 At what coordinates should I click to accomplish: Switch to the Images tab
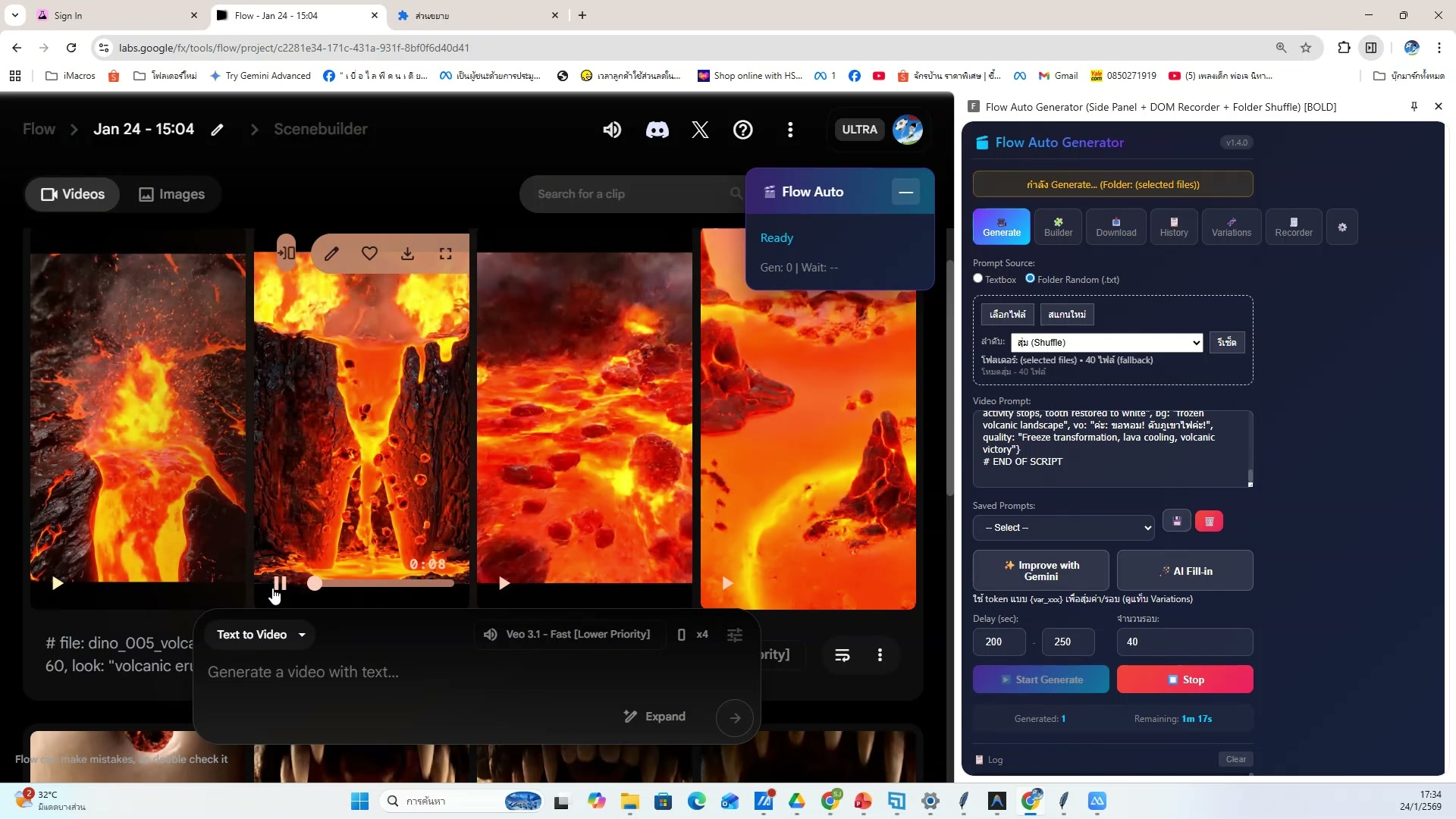point(172,194)
